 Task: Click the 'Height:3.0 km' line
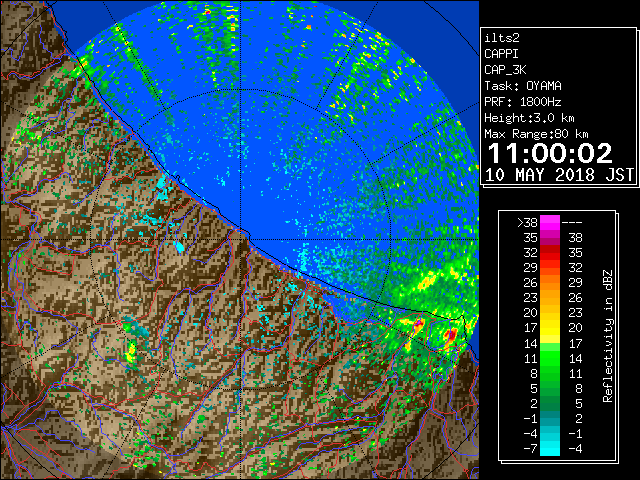pos(529,118)
